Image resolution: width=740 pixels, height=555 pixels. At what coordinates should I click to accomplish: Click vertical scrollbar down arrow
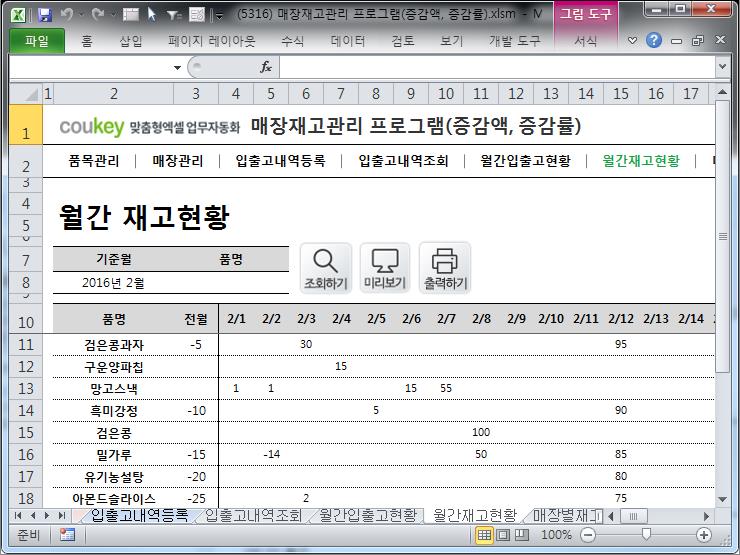coord(722,499)
